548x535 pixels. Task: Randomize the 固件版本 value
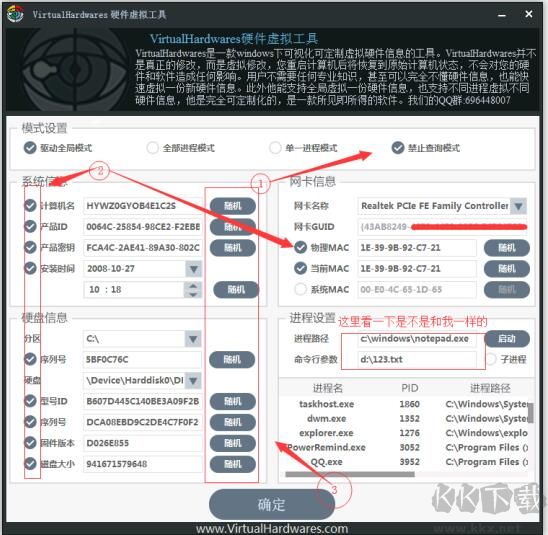coord(233,443)
